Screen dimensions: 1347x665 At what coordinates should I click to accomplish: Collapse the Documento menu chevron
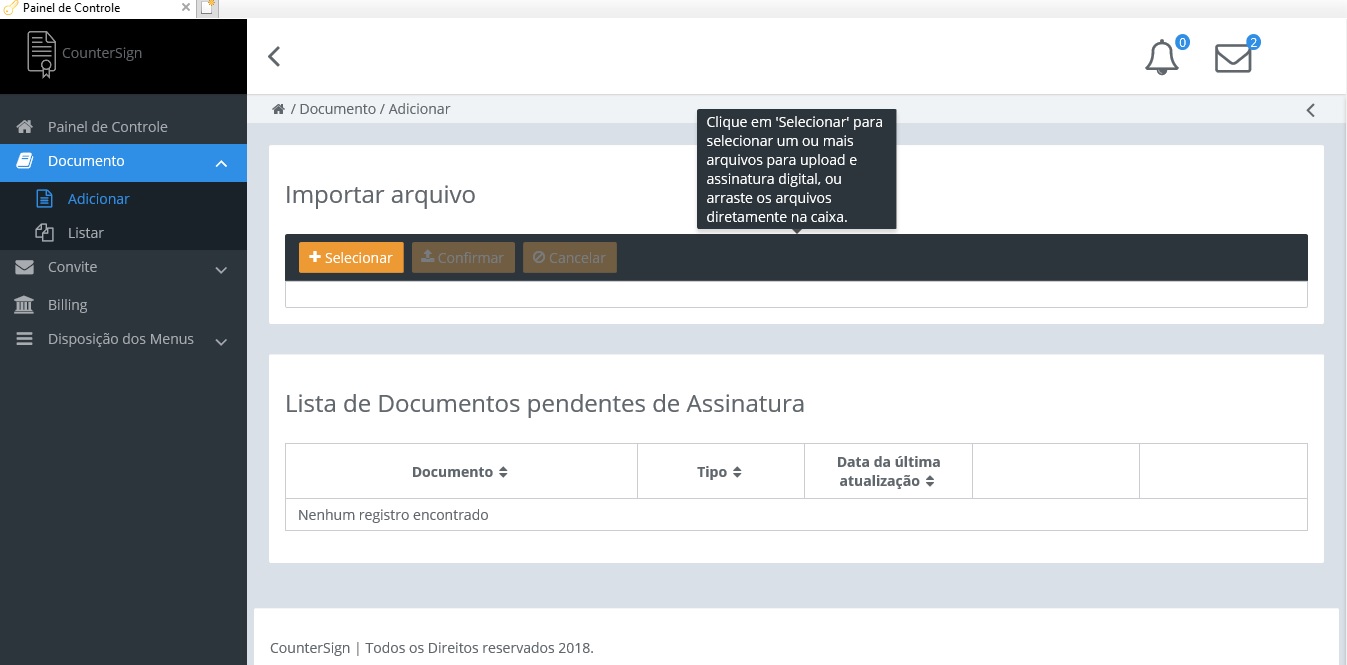coord(221,163)
